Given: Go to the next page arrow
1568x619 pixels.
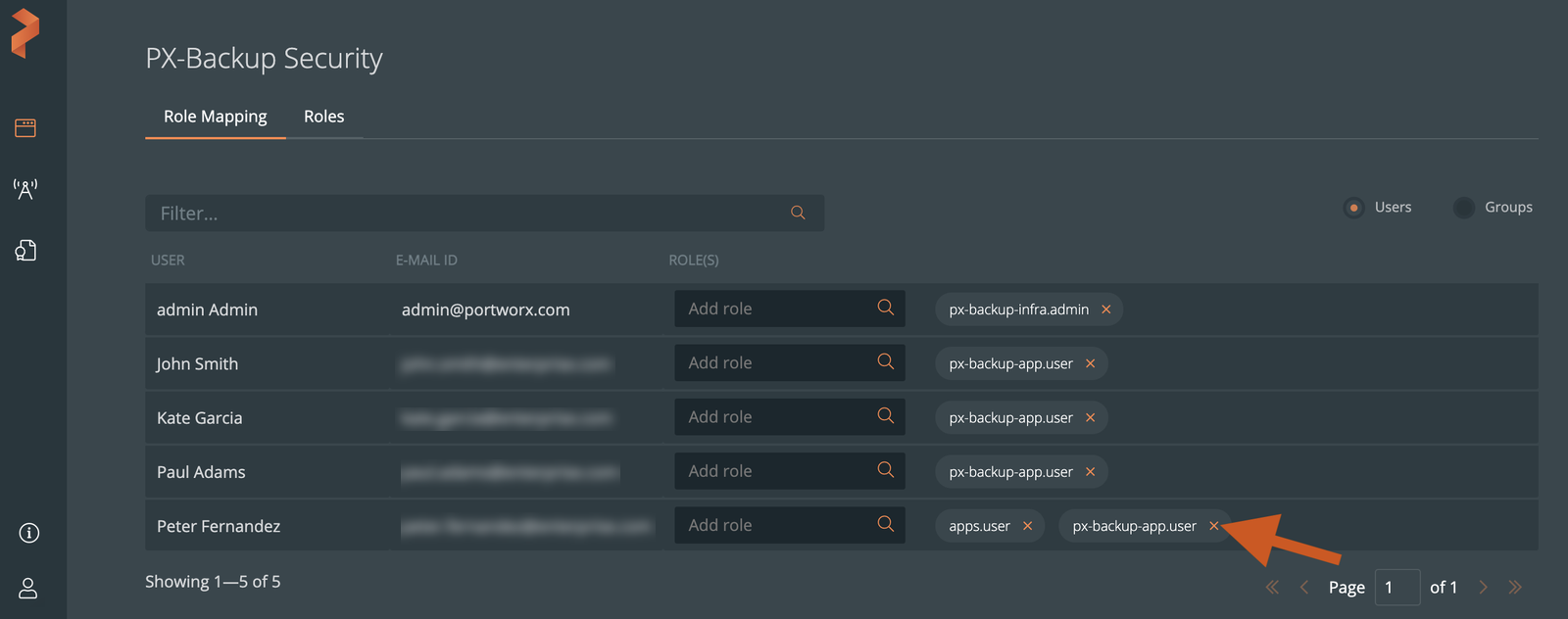Looking at the screenshot, I should coord(1484,588).
